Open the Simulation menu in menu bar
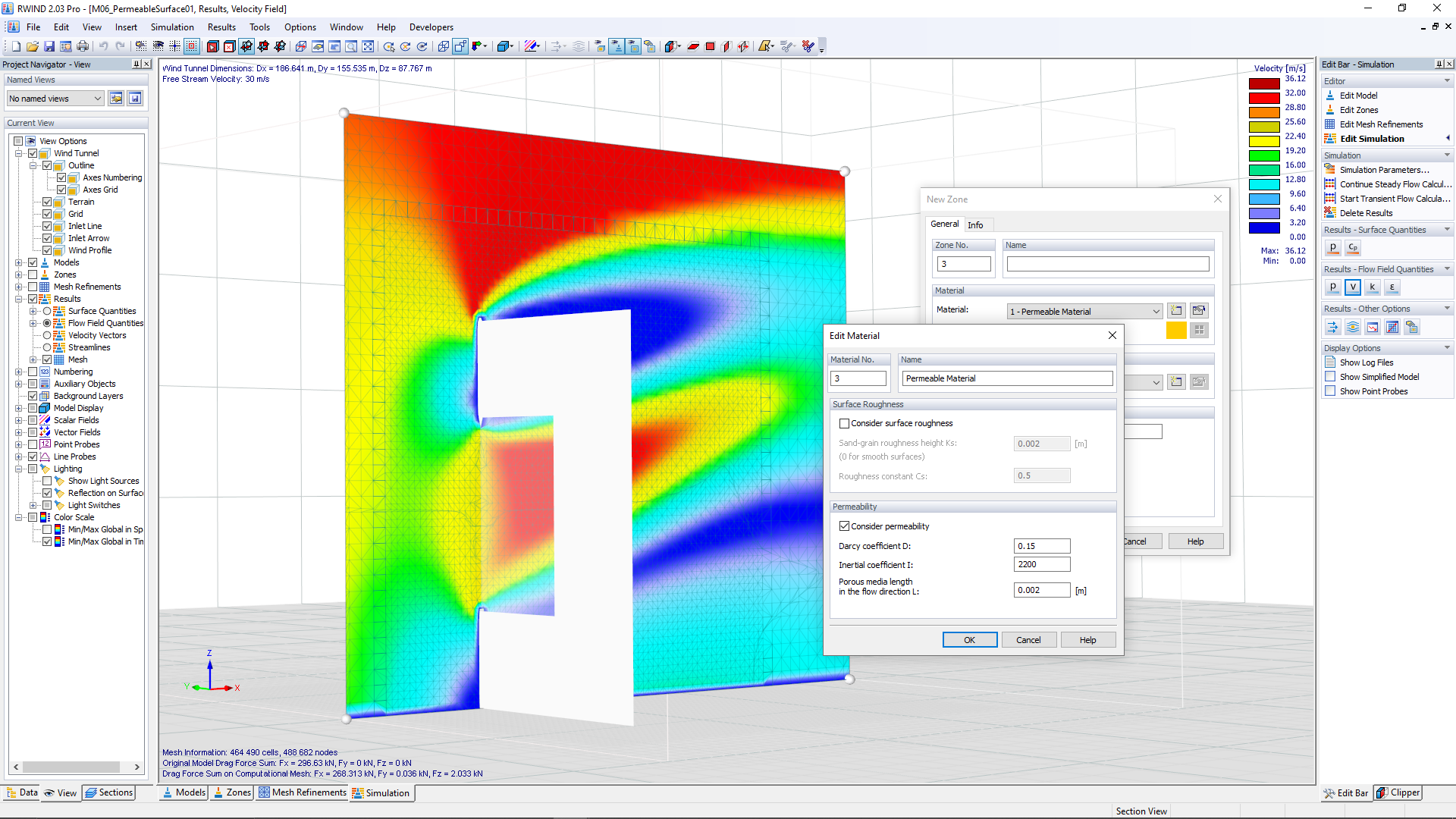 pos(170,27)
